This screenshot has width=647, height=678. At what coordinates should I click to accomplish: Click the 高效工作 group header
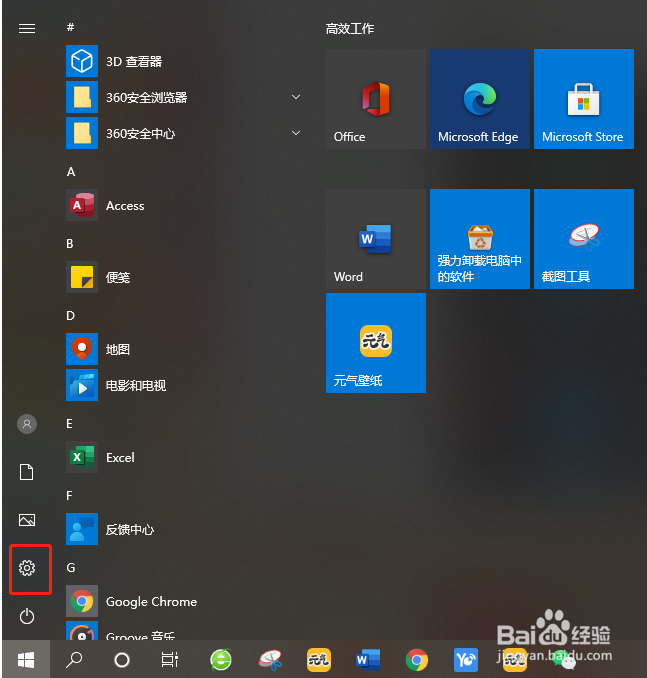click(350, 29)
